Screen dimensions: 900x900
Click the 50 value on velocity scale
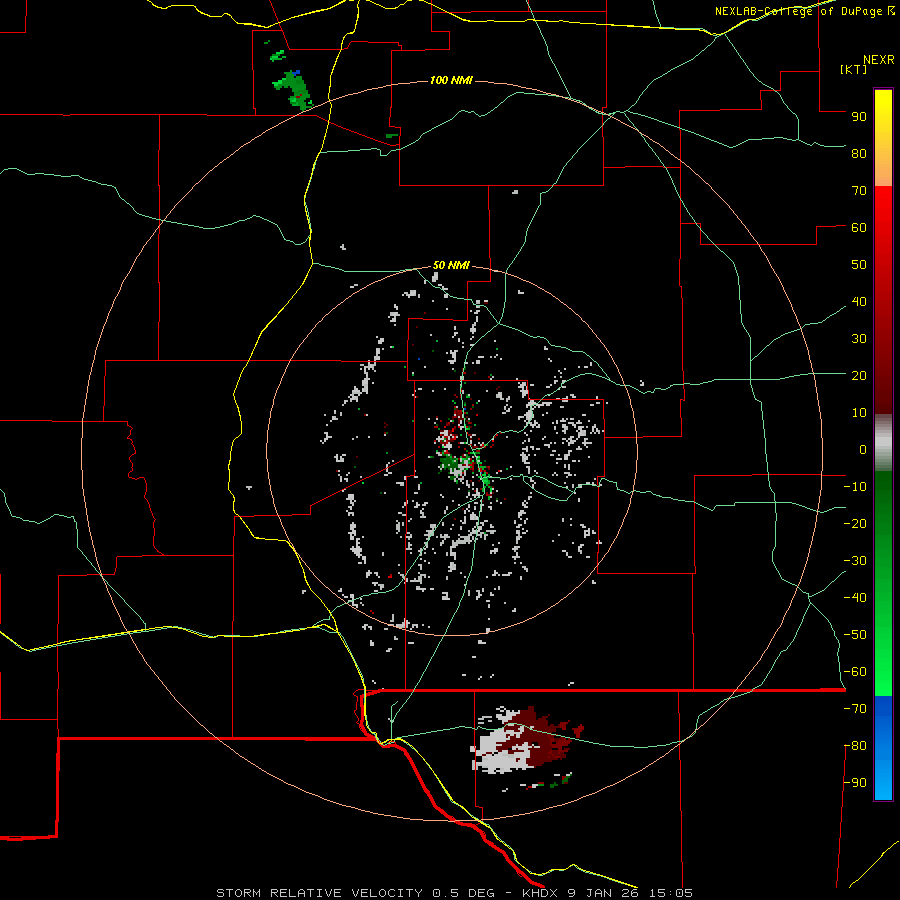coord(859,265)
